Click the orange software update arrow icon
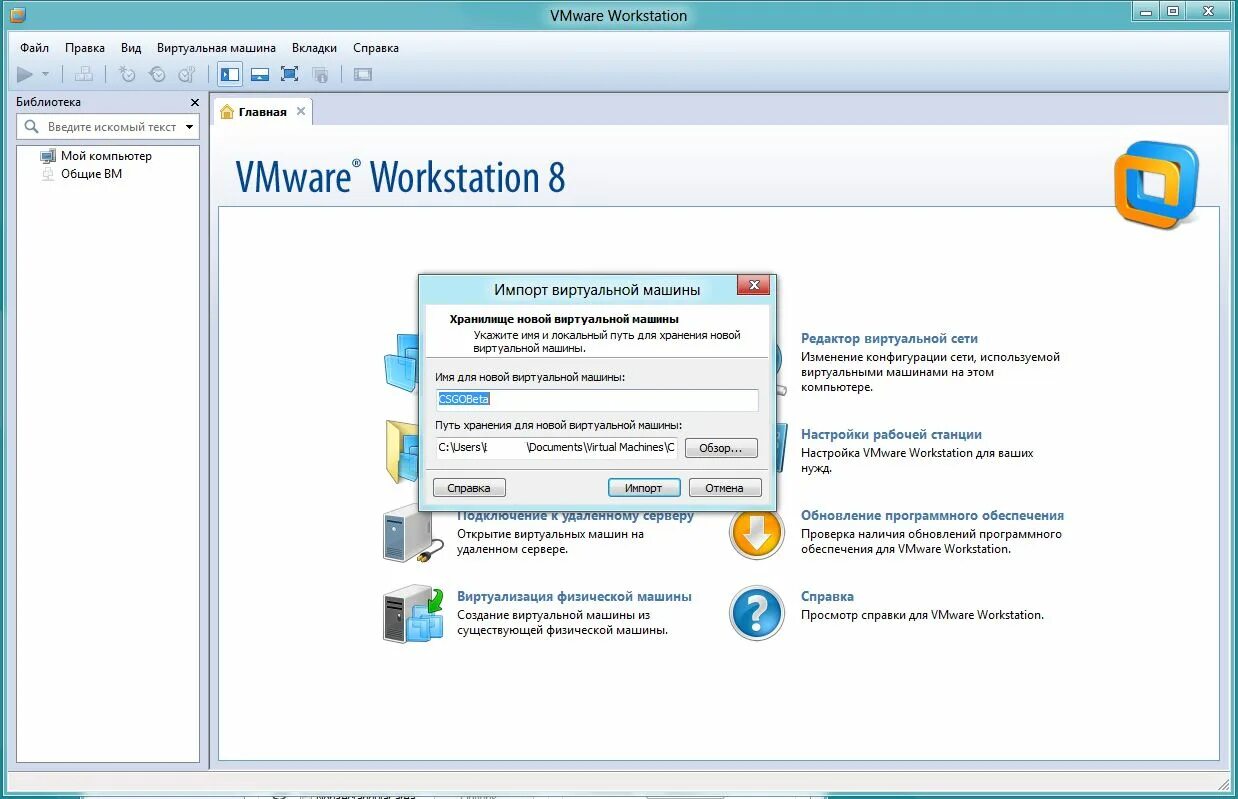Image resolution: width=1238 pixels, height=799 pixels. (x=757, y=532)
